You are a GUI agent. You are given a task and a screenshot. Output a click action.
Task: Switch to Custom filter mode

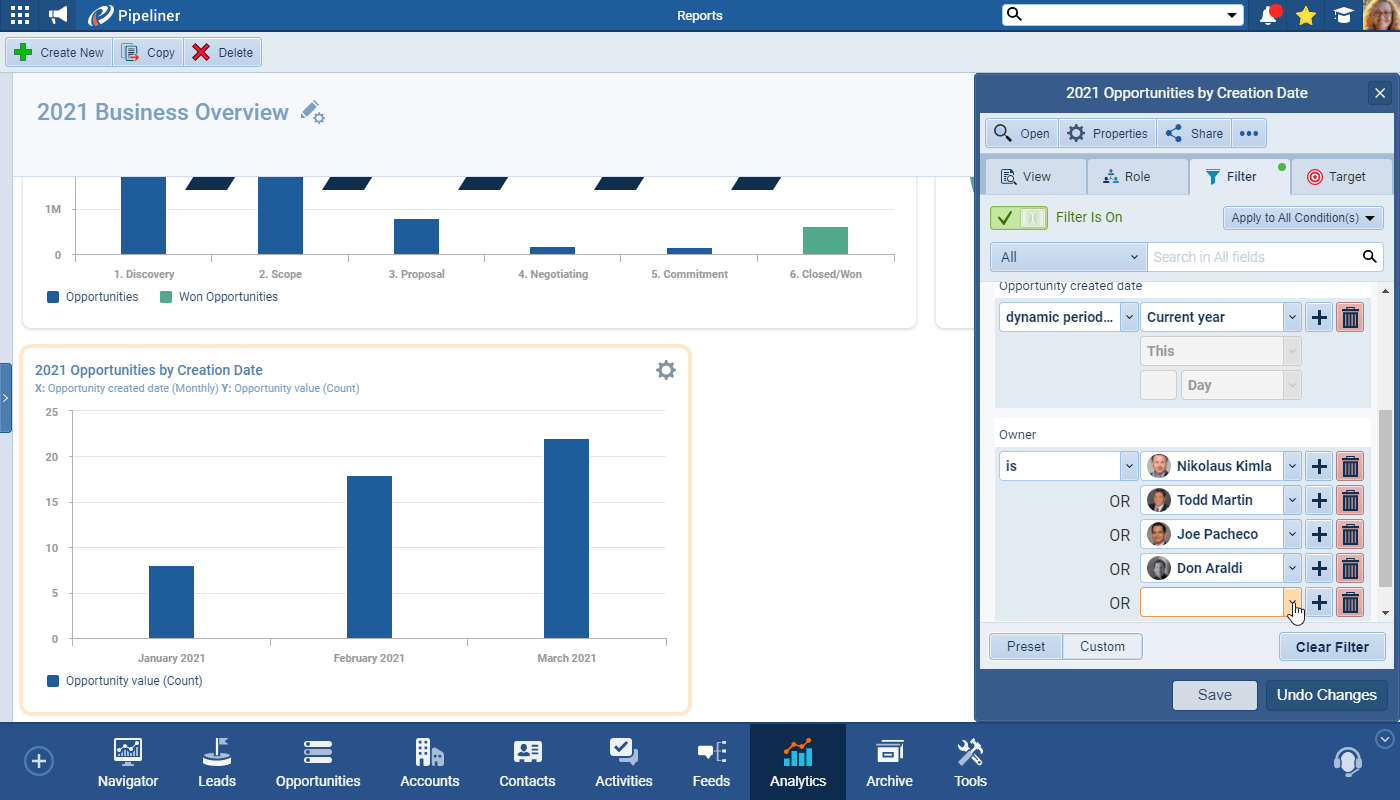coord(1102,646)
